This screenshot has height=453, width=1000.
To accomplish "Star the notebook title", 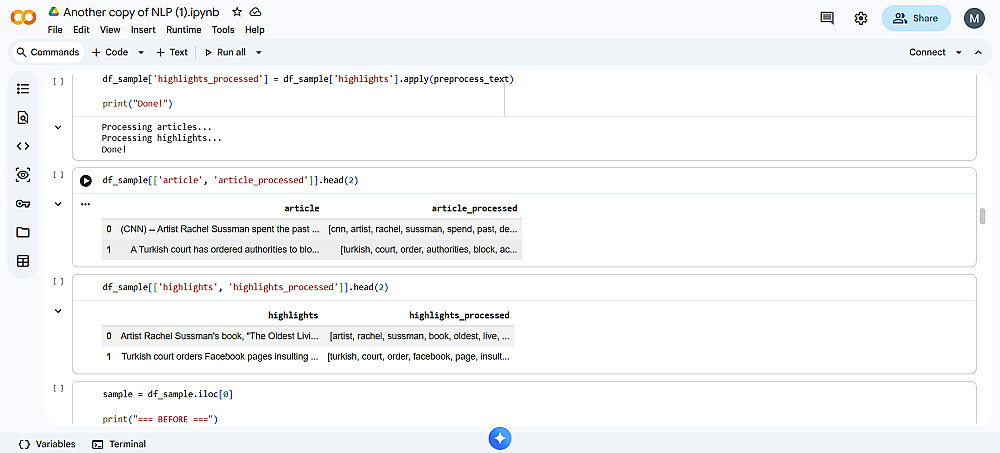I will pyautogui.click(x=236, y=12).
